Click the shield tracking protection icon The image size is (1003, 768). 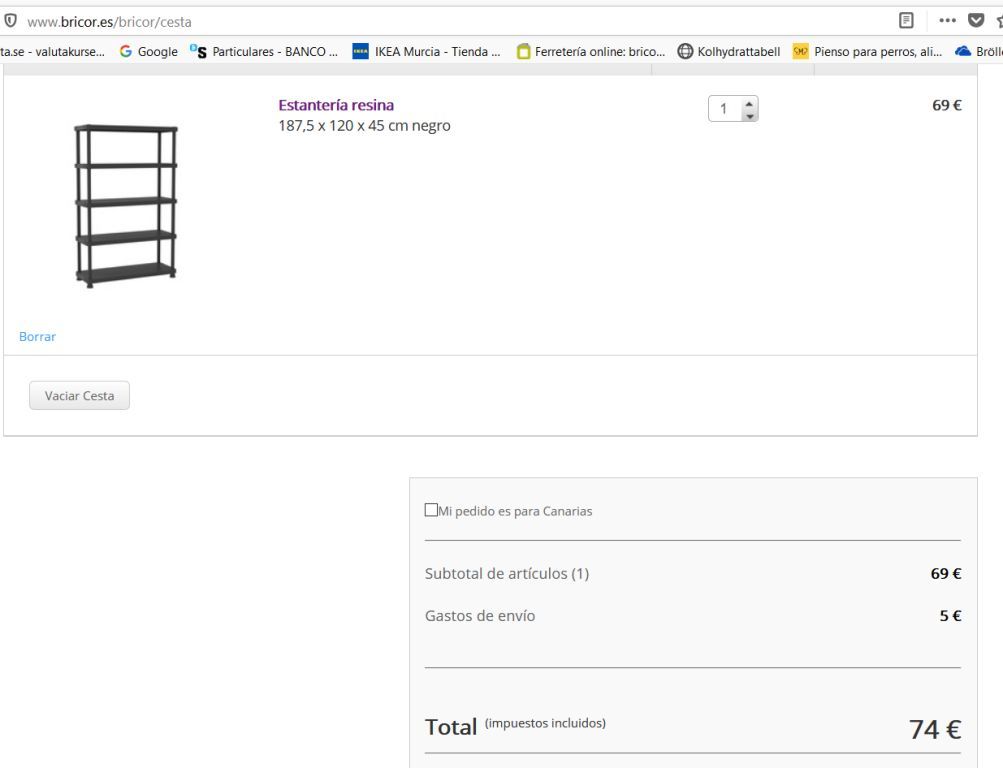click(x=10, y=20)
